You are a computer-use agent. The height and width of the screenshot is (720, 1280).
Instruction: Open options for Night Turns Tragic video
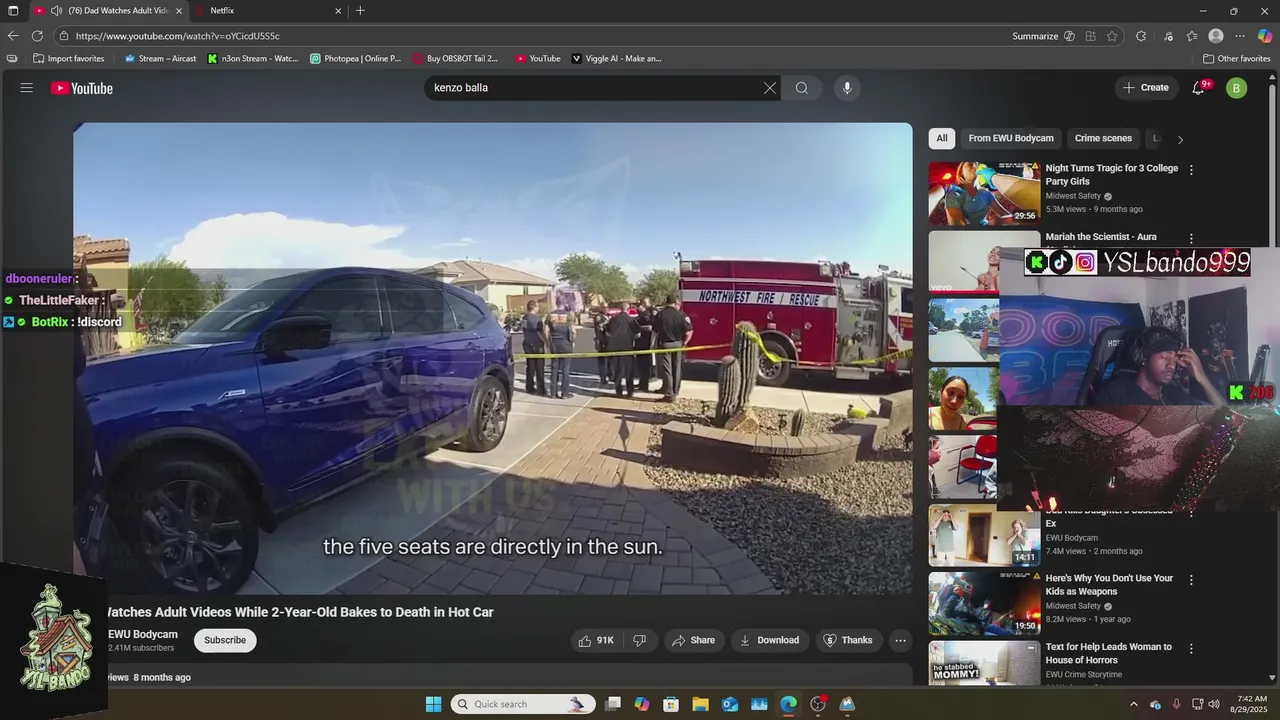pos(1191,170)
